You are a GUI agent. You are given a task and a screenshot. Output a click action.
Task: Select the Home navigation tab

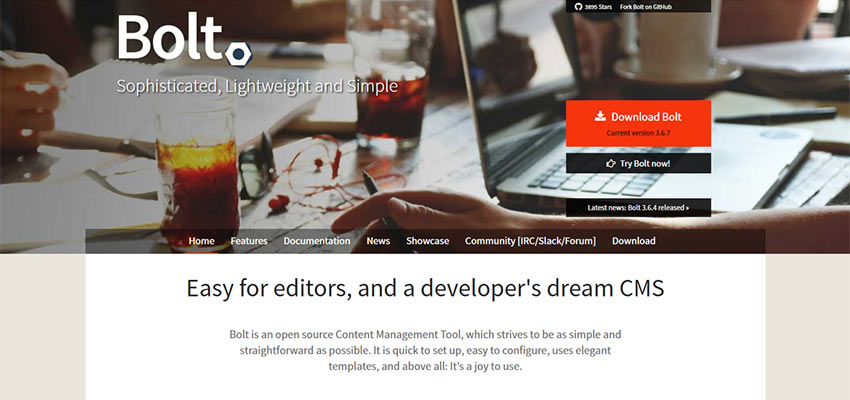pos(202,241)
